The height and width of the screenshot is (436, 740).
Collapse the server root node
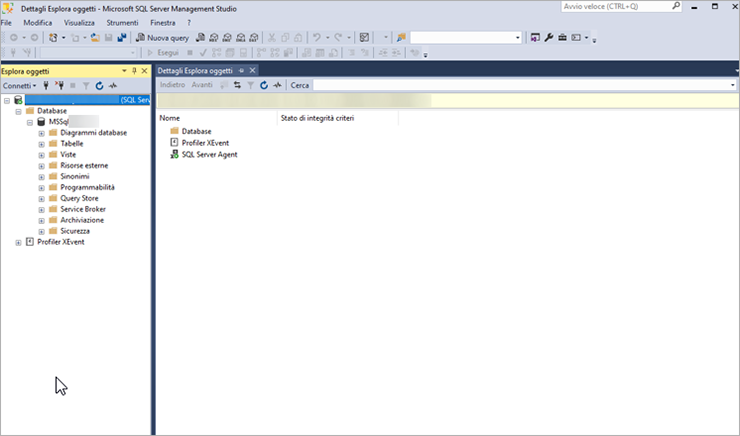click(x=7, y=101)
